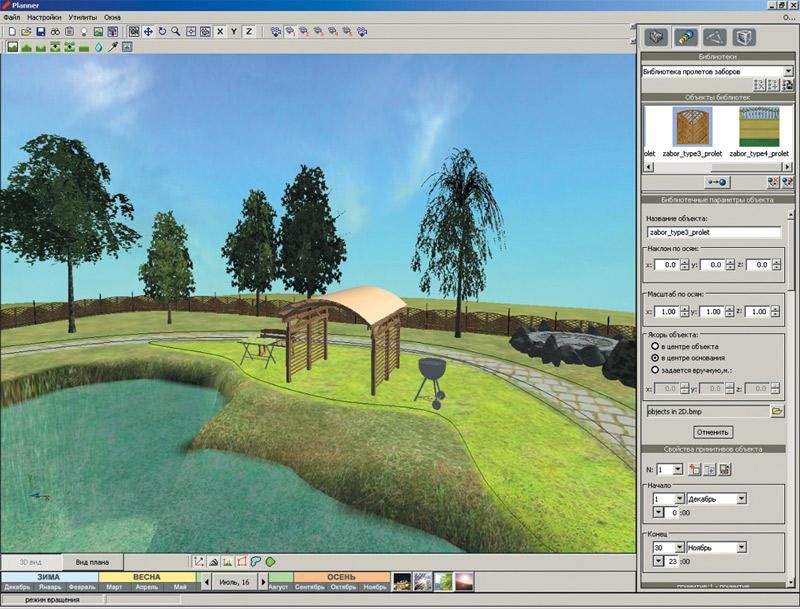Click the Save (floppy disk) toolbar icon
Screen dimensions: 800x609
pos(40,32)
